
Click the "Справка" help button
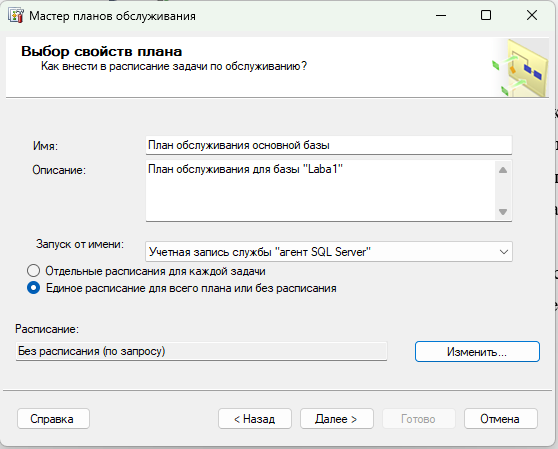click(53, 419)
